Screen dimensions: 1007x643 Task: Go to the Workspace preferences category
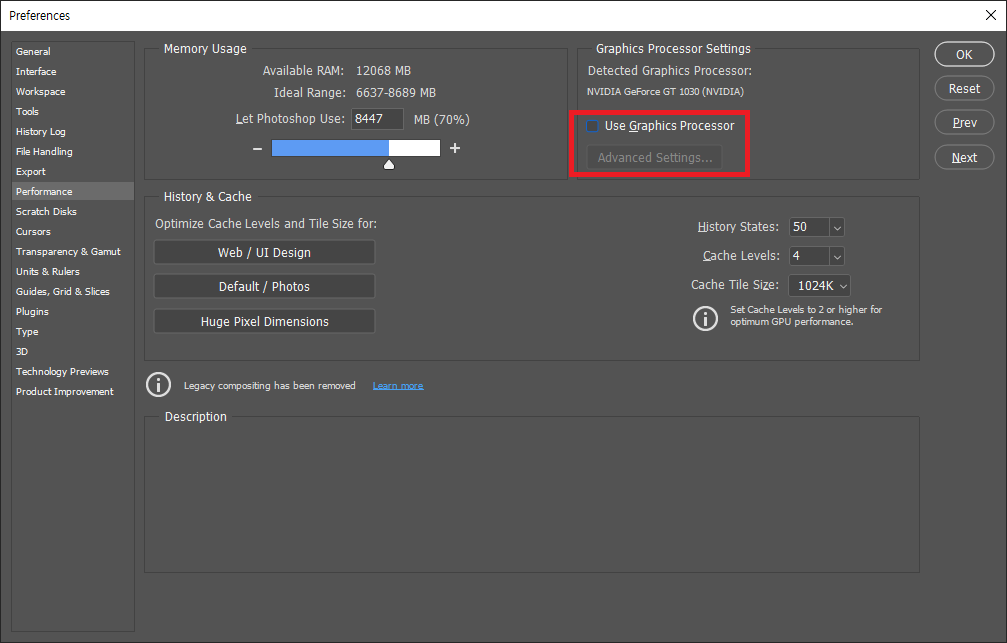pos(73,91)
